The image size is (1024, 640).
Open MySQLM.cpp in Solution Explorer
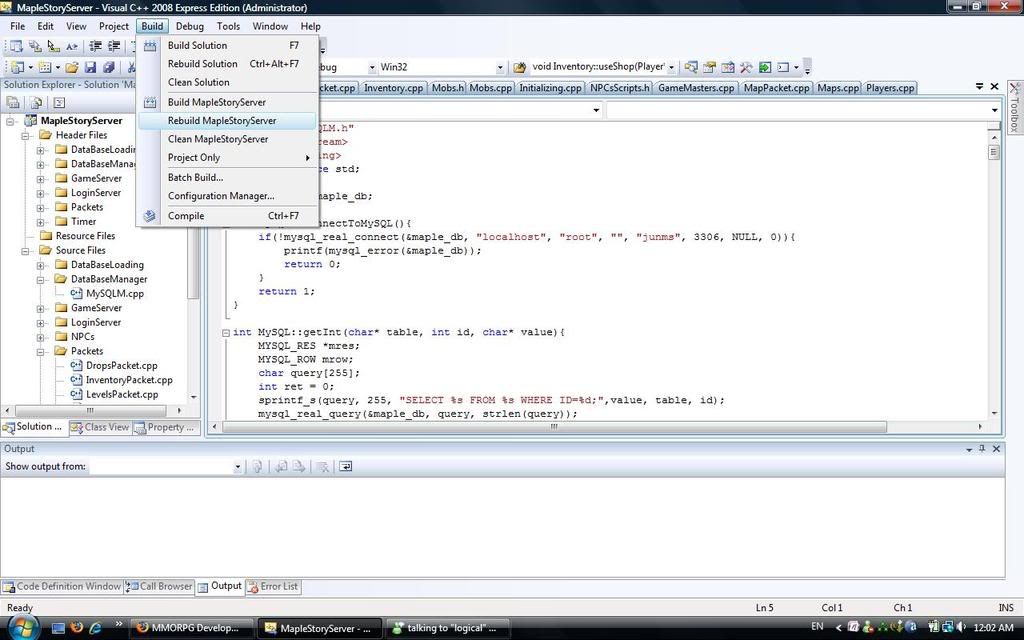click(x=114, y=293)
